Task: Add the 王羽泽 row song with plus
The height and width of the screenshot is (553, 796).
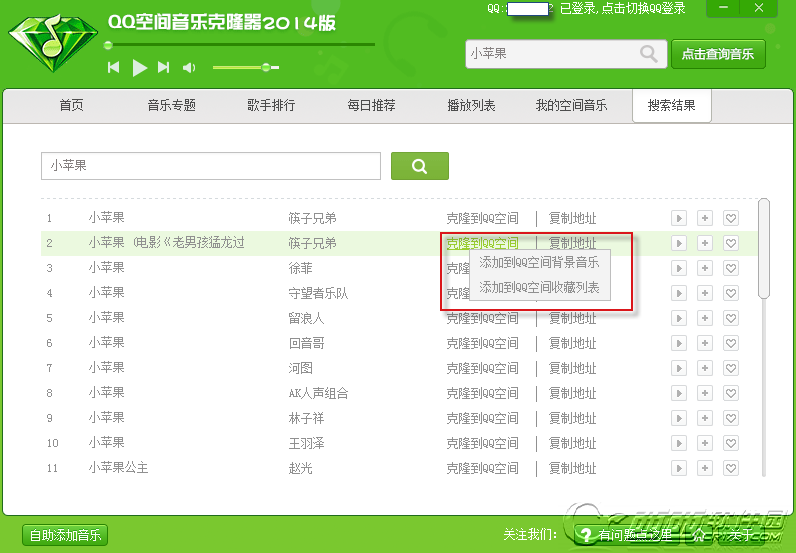Action: point(705,443)
